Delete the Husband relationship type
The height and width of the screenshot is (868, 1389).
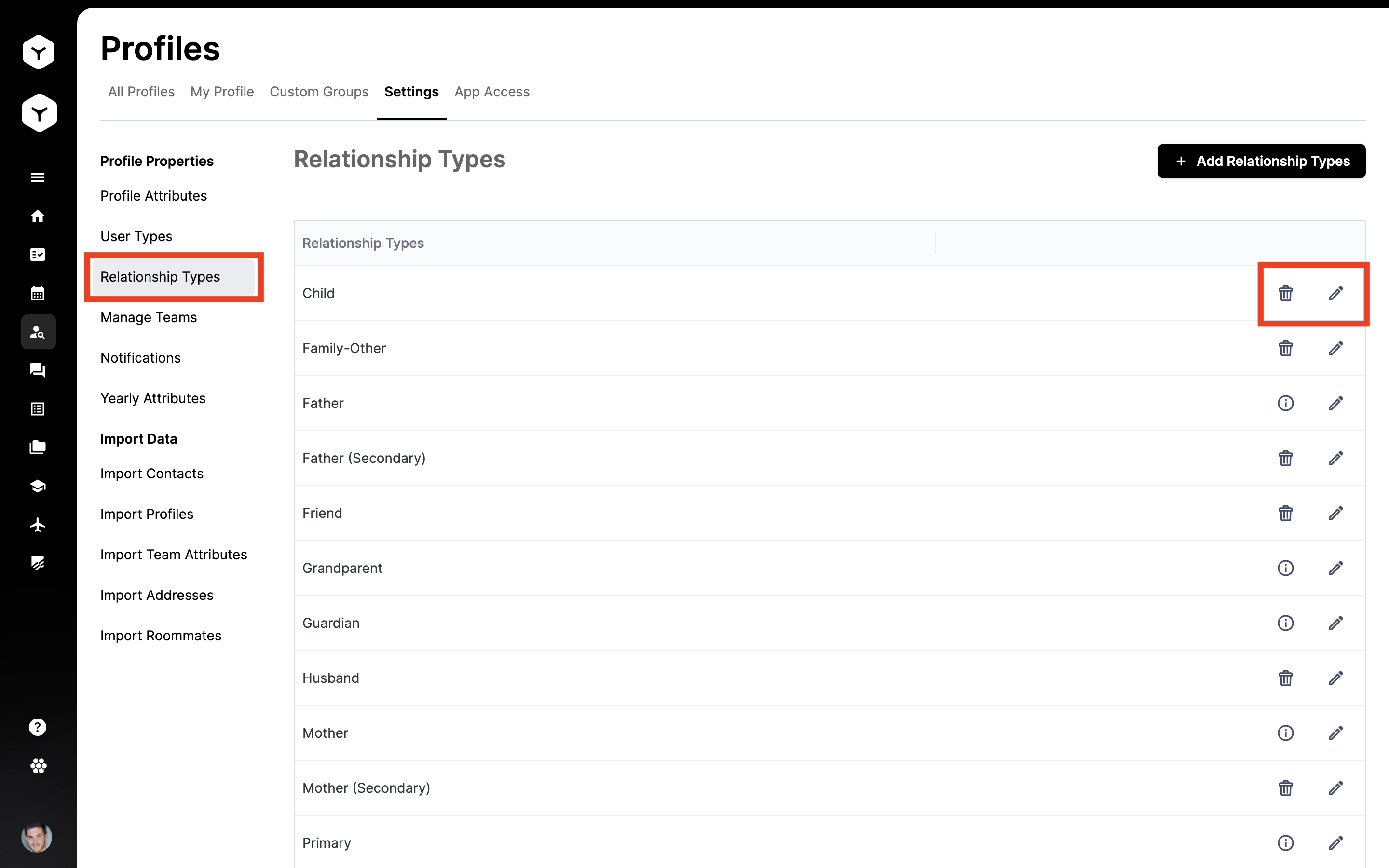pos(1285,678)
